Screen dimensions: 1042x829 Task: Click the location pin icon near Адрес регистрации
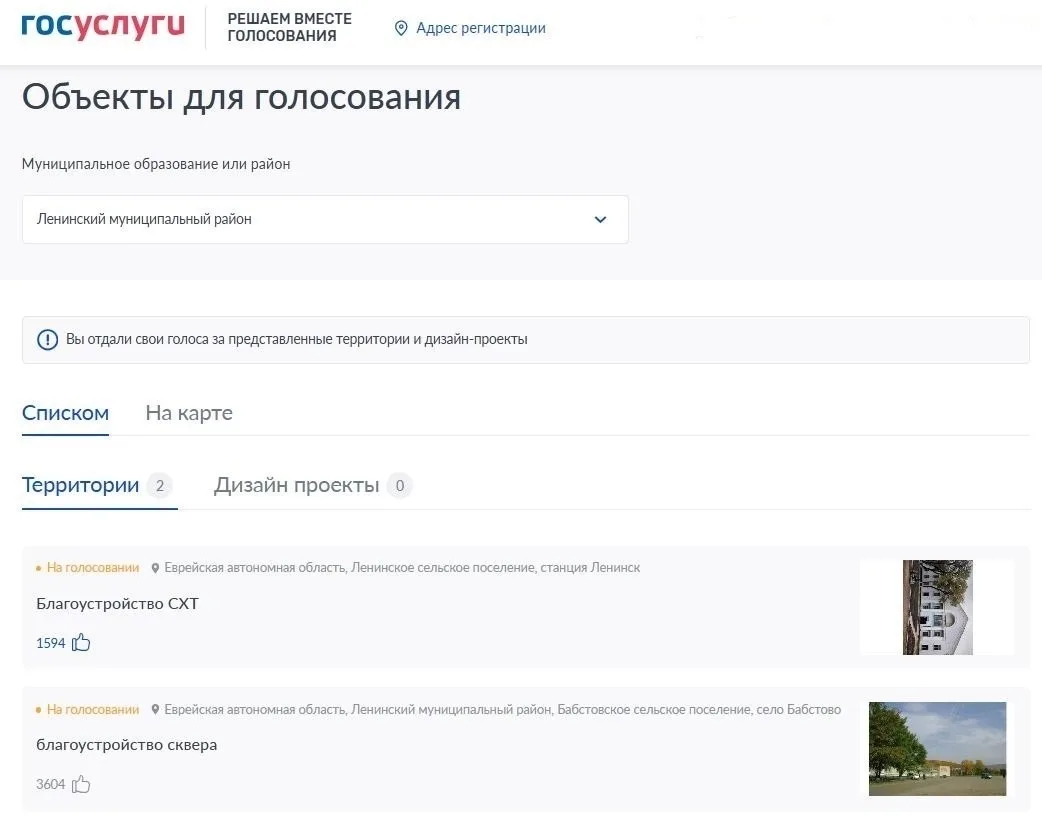[x=401, y=28]
